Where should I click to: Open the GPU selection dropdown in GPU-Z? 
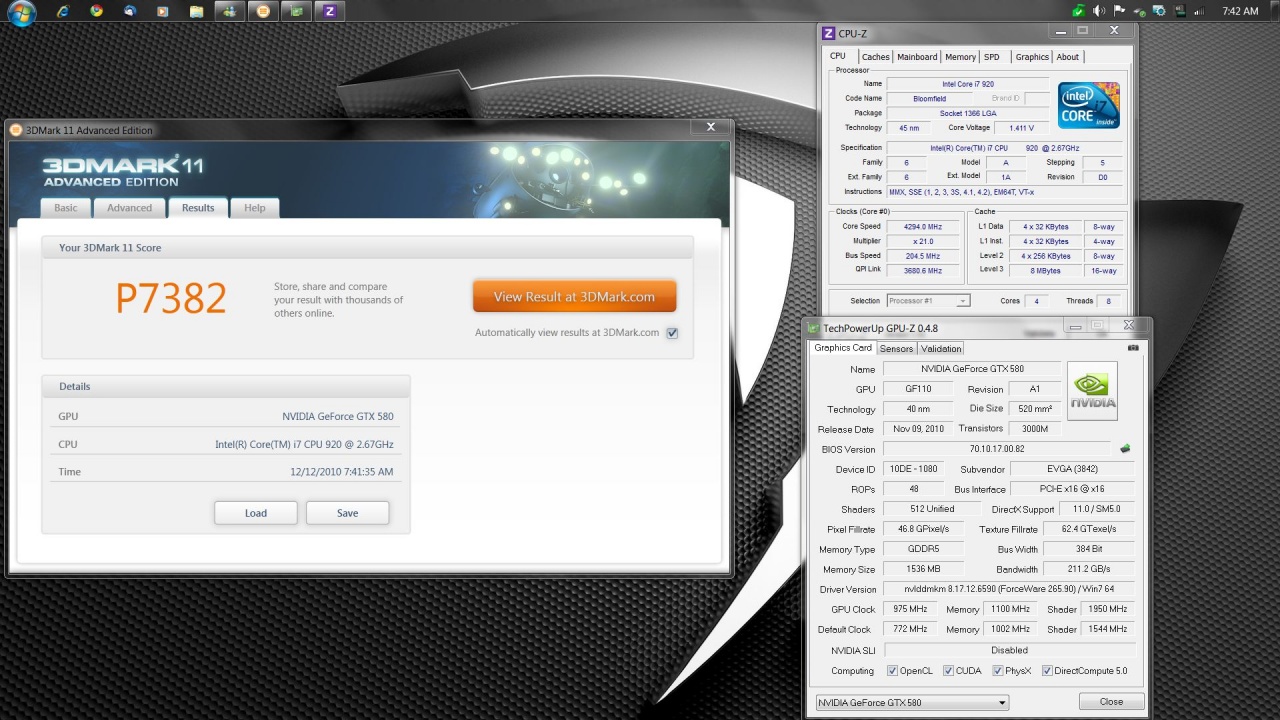pyautogui.click(x=912, y=702)
